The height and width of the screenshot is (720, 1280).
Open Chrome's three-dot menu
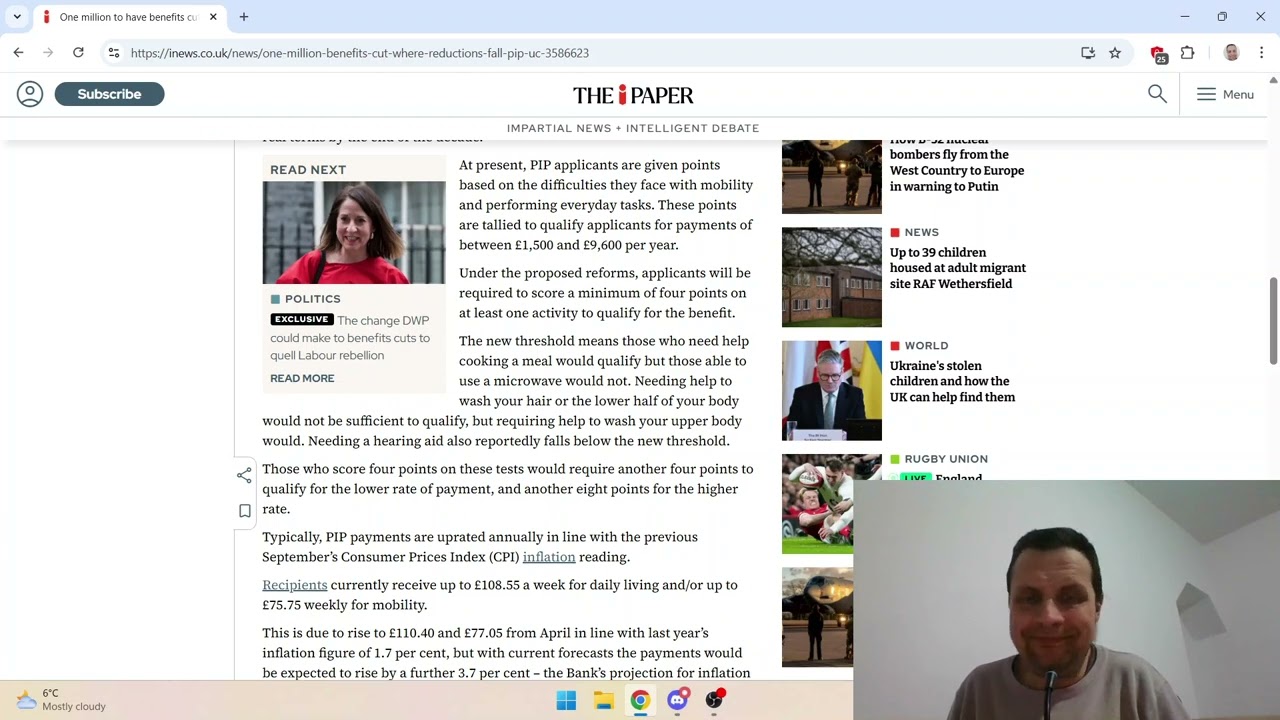(1261, 53)
